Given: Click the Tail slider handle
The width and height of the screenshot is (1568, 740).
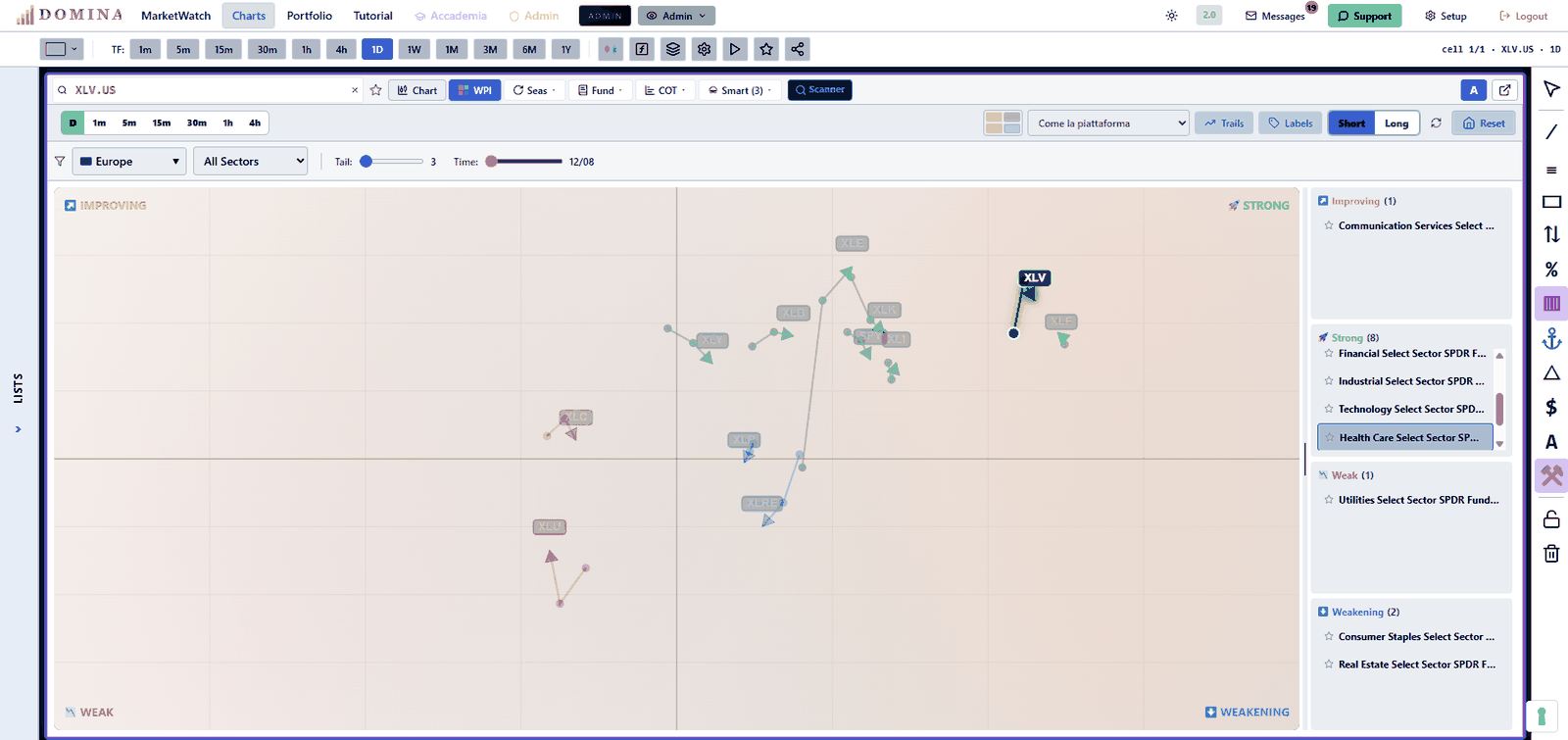Looking at the screenshot, I should 366,162.
